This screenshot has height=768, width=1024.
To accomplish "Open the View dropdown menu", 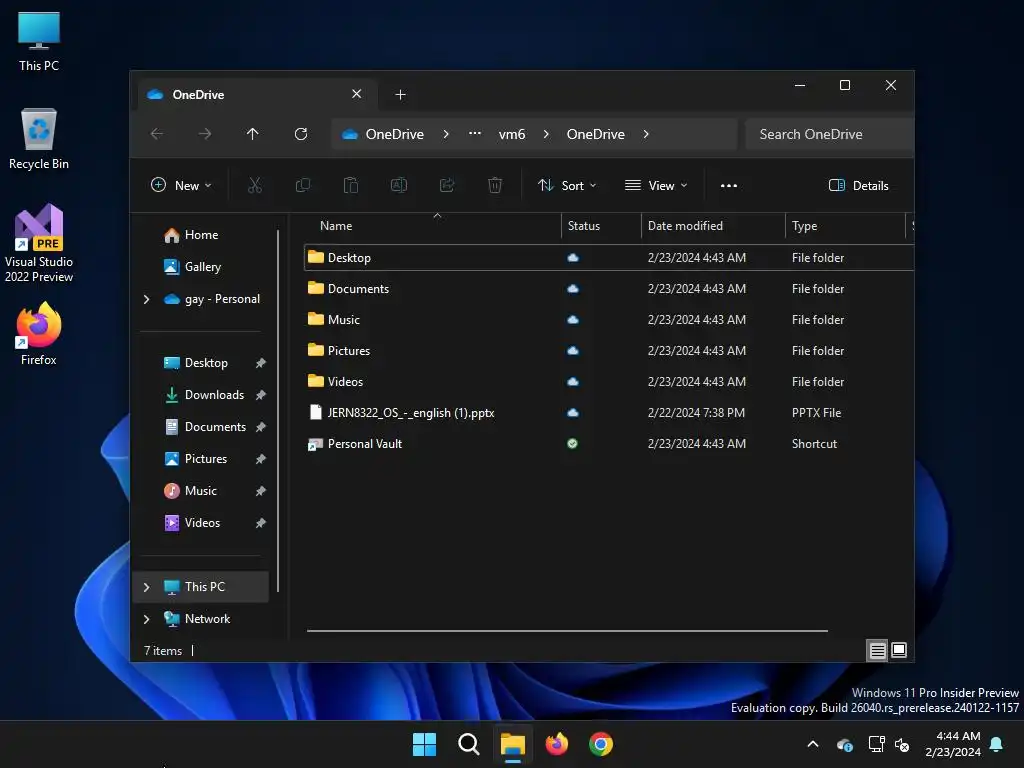I will coord(656,185).
